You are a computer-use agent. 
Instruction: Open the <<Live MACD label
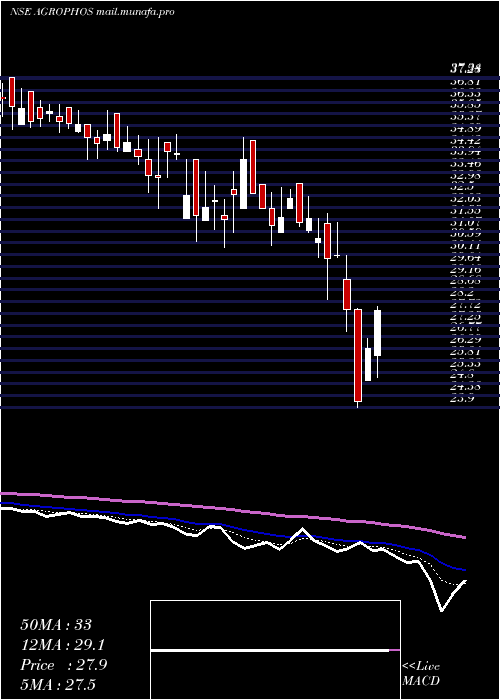tap(421, 673)
